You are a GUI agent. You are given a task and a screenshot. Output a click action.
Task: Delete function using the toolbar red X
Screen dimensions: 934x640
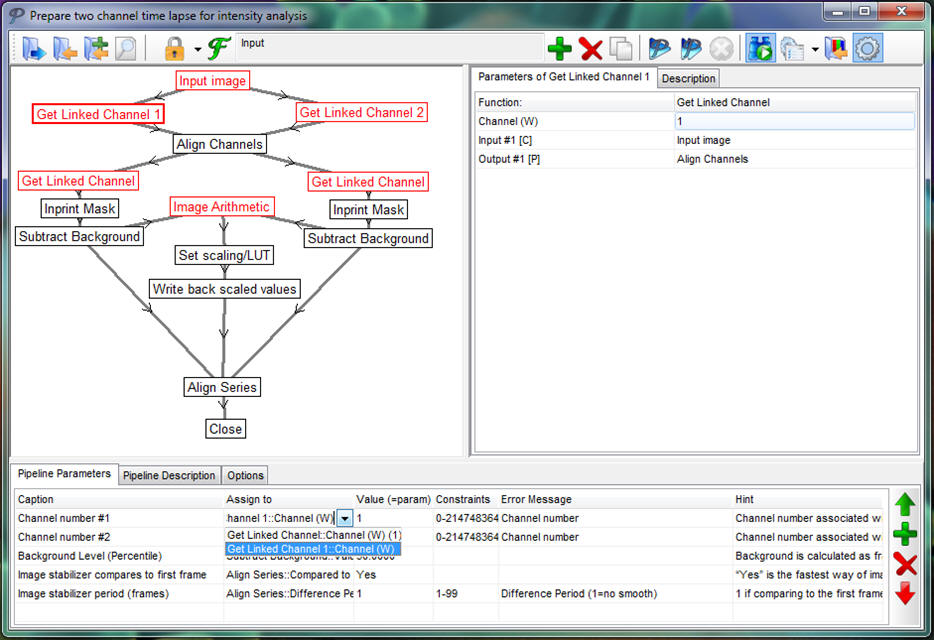590,49
